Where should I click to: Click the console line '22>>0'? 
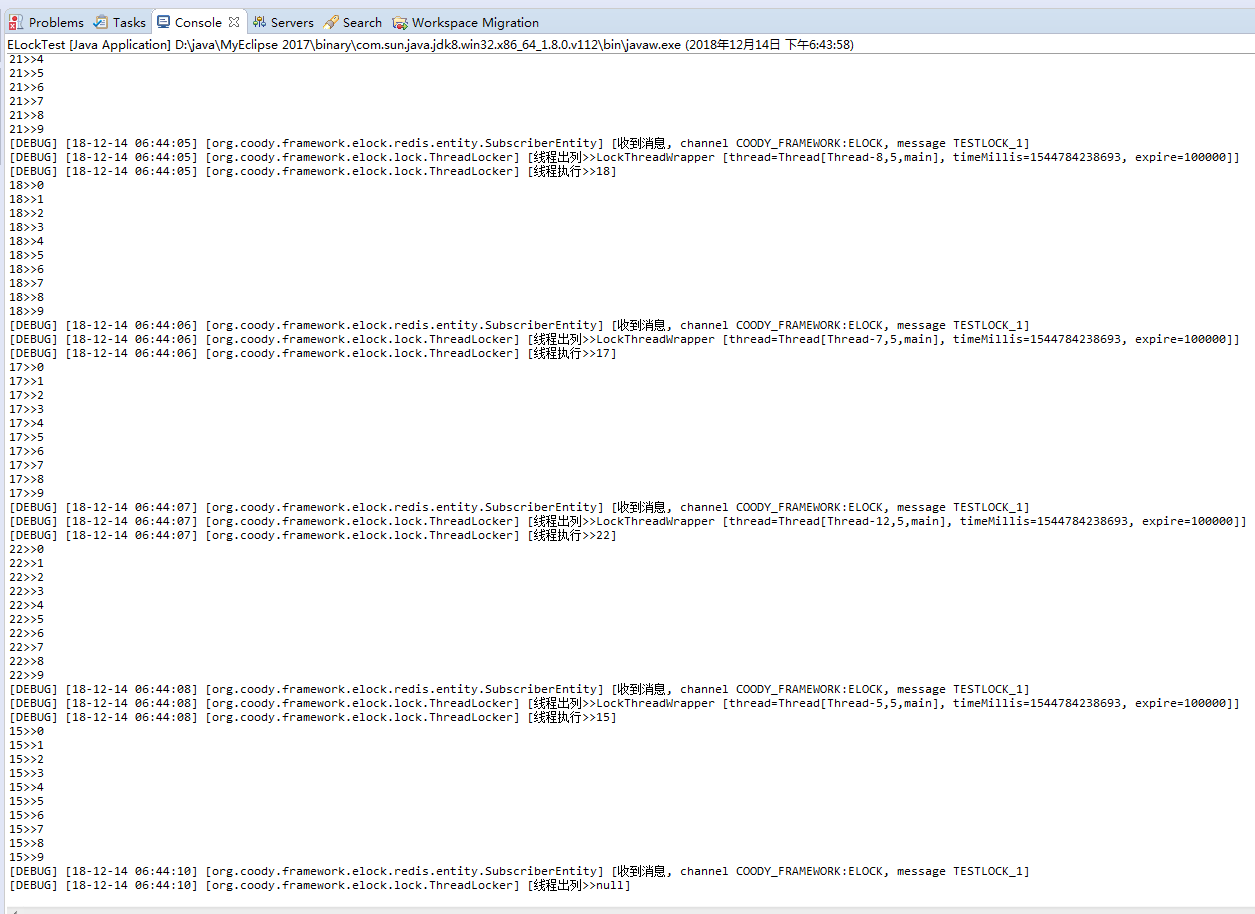(26, 549)
